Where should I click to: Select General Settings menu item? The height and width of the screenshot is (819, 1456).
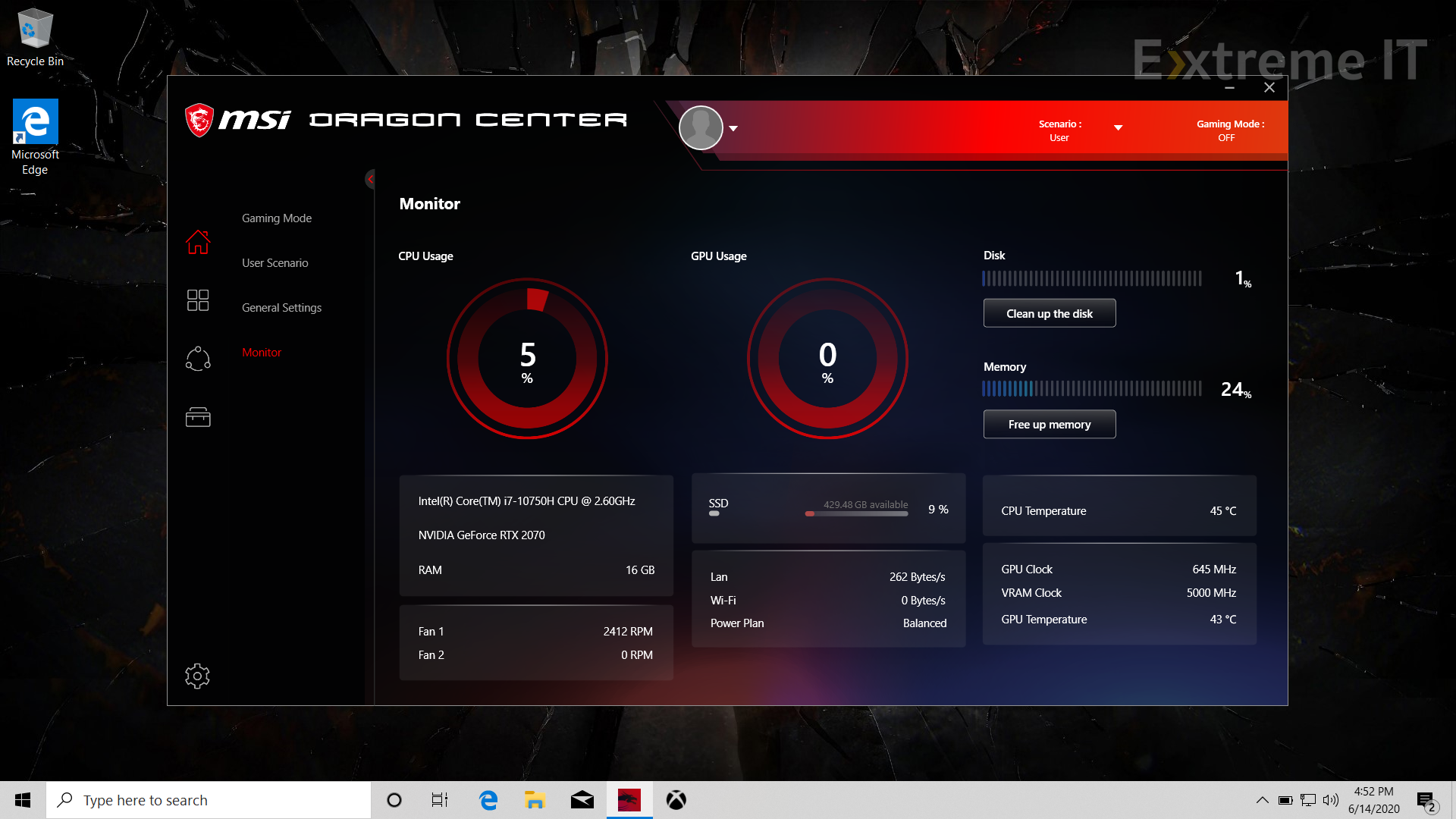(281, 308)
